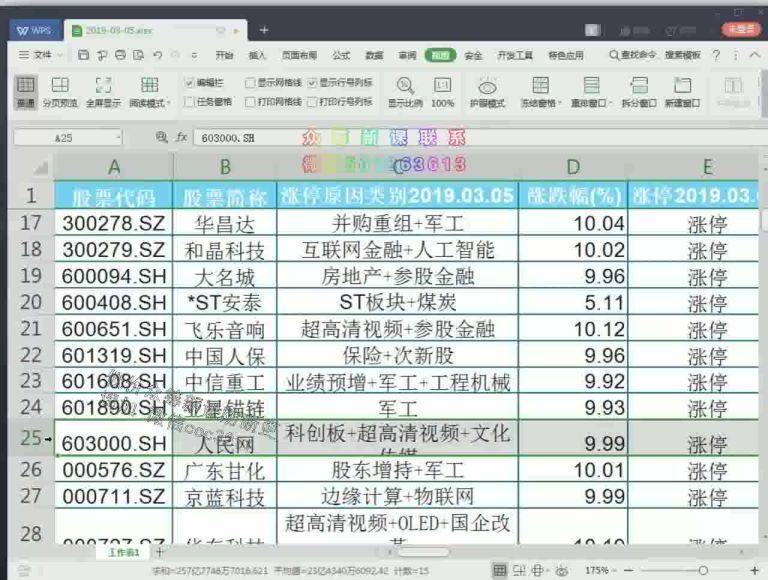
Task: Select the Normal (普通) view icon
Action: [25, 86]
